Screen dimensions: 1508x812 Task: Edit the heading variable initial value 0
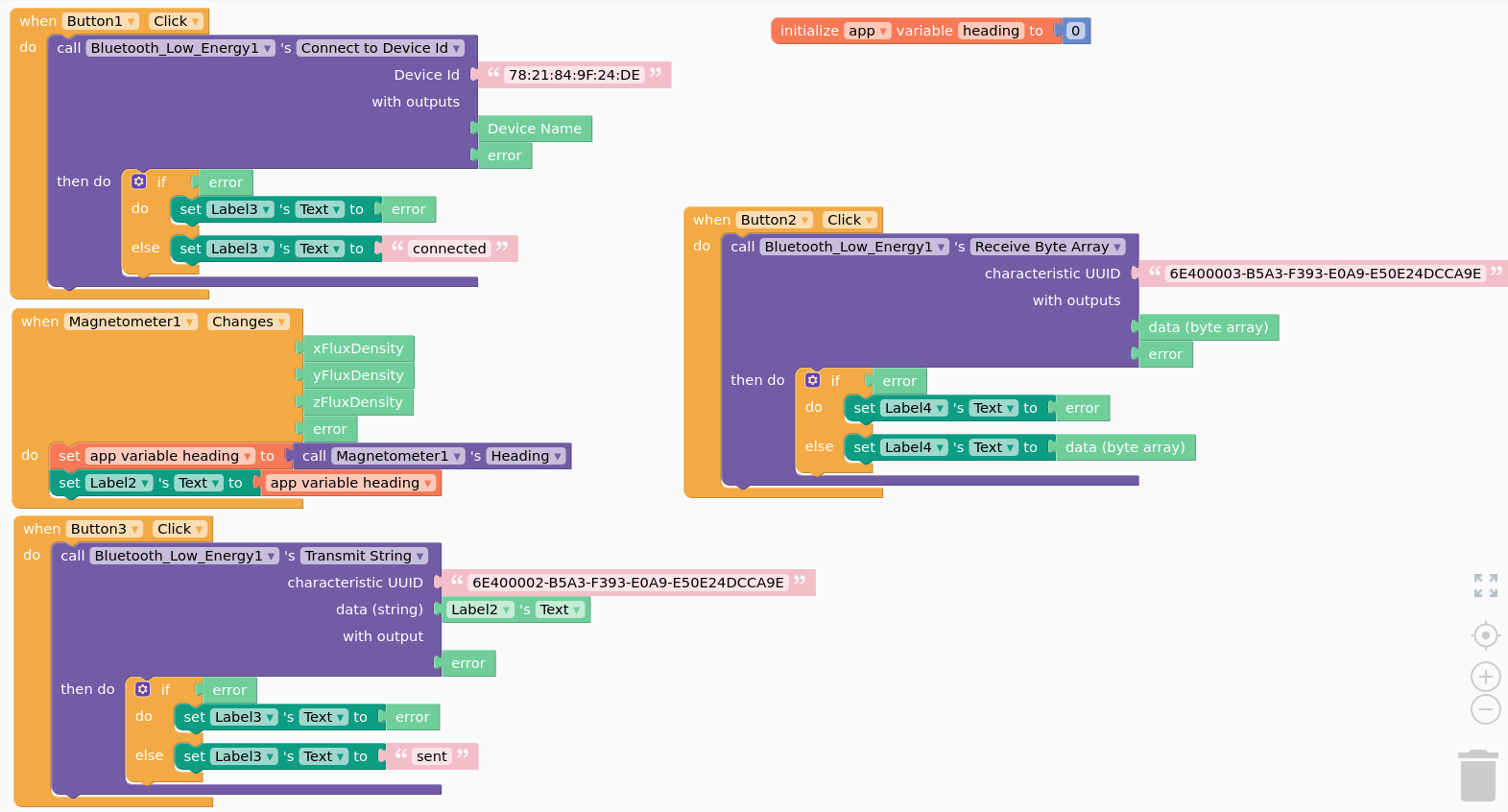click(x=1075, y=31)
